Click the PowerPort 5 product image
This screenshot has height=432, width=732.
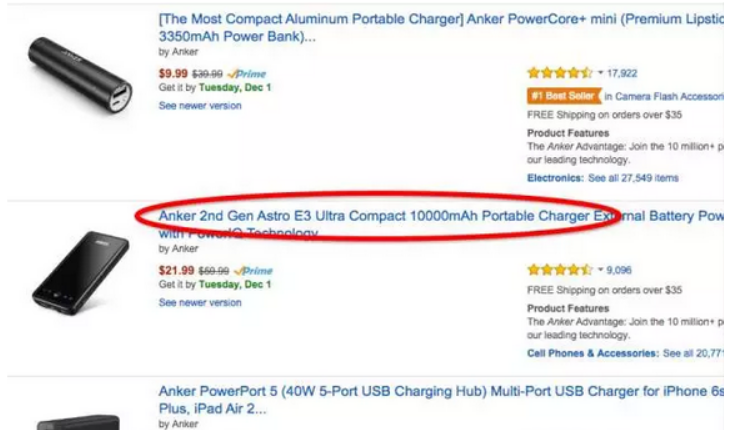[x=80, y=422]
